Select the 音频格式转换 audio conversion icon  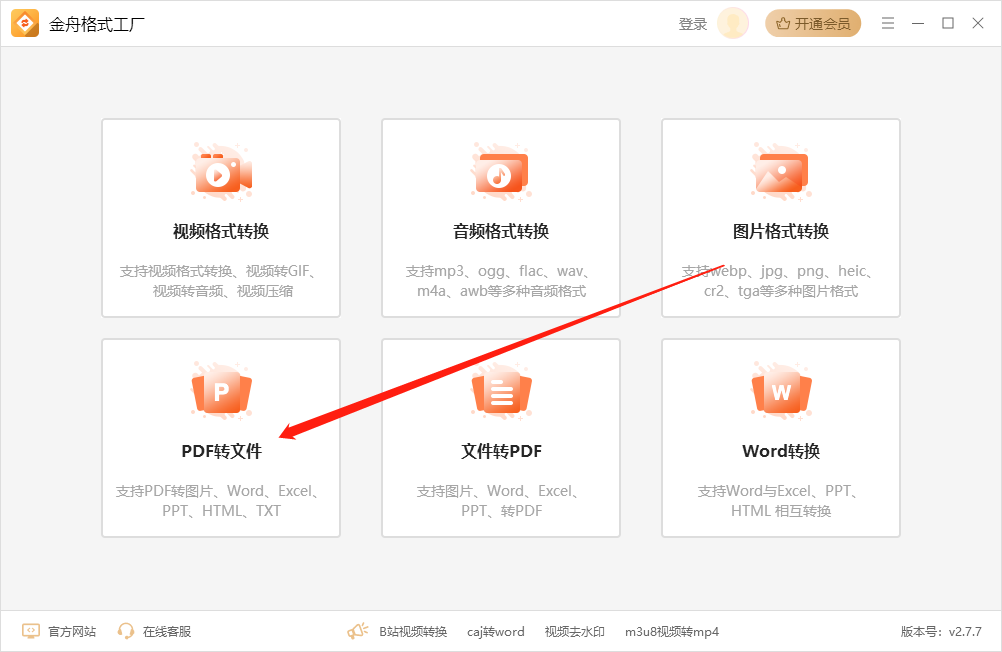500,170
